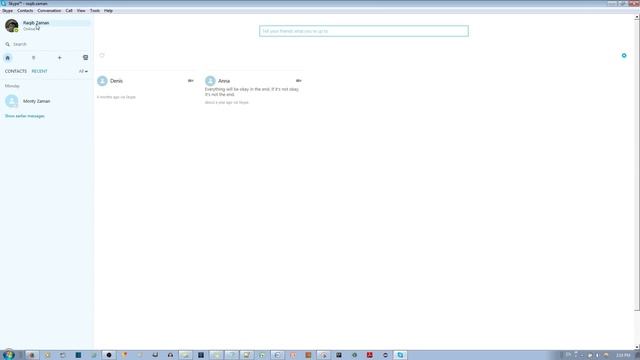This screenshot has height=360, width=640.
Task: Click Anna's year ago via Skype timestamp
Action: pyautogui.click(x=227, y=102)
